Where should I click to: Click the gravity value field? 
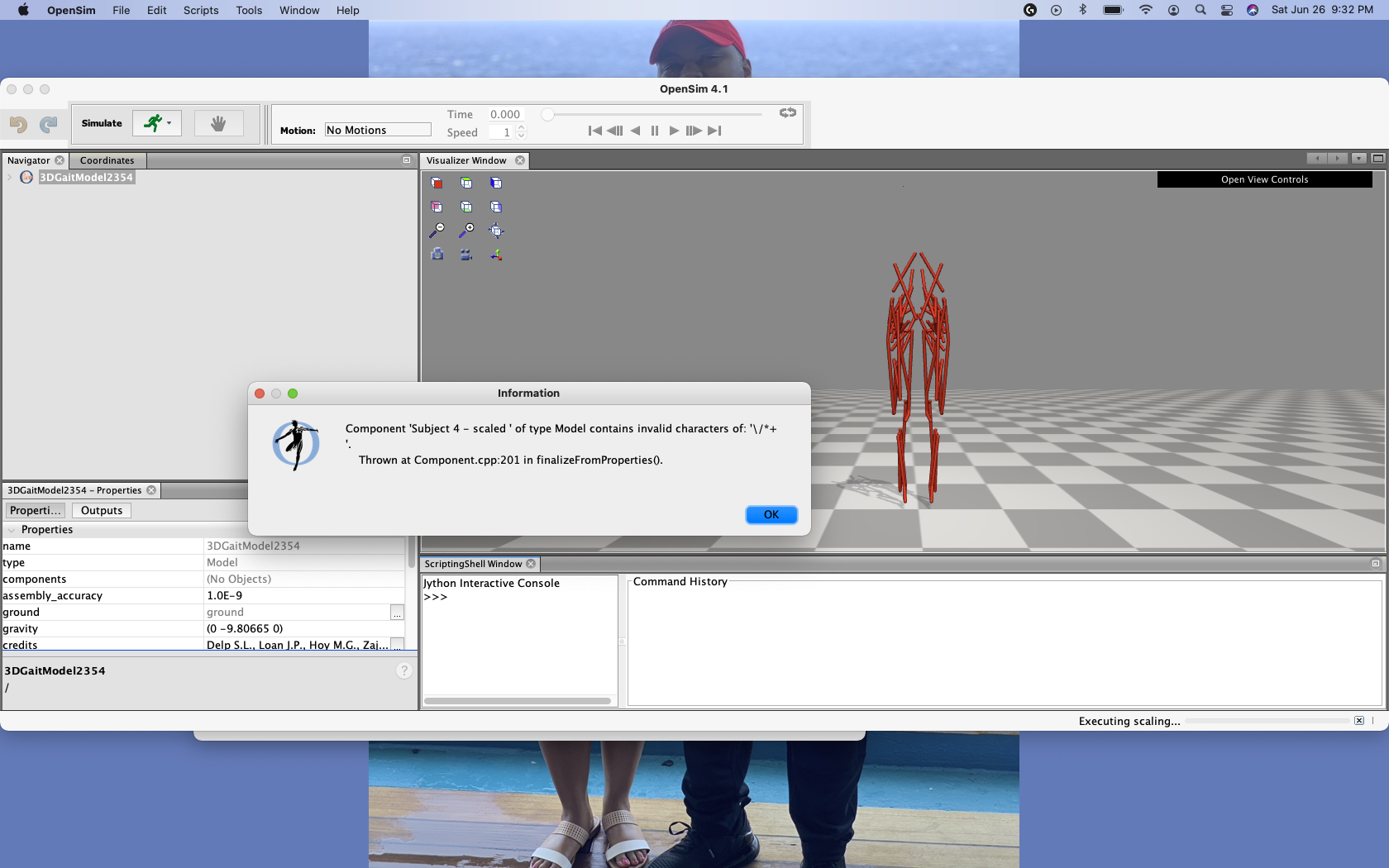(304, 629)
